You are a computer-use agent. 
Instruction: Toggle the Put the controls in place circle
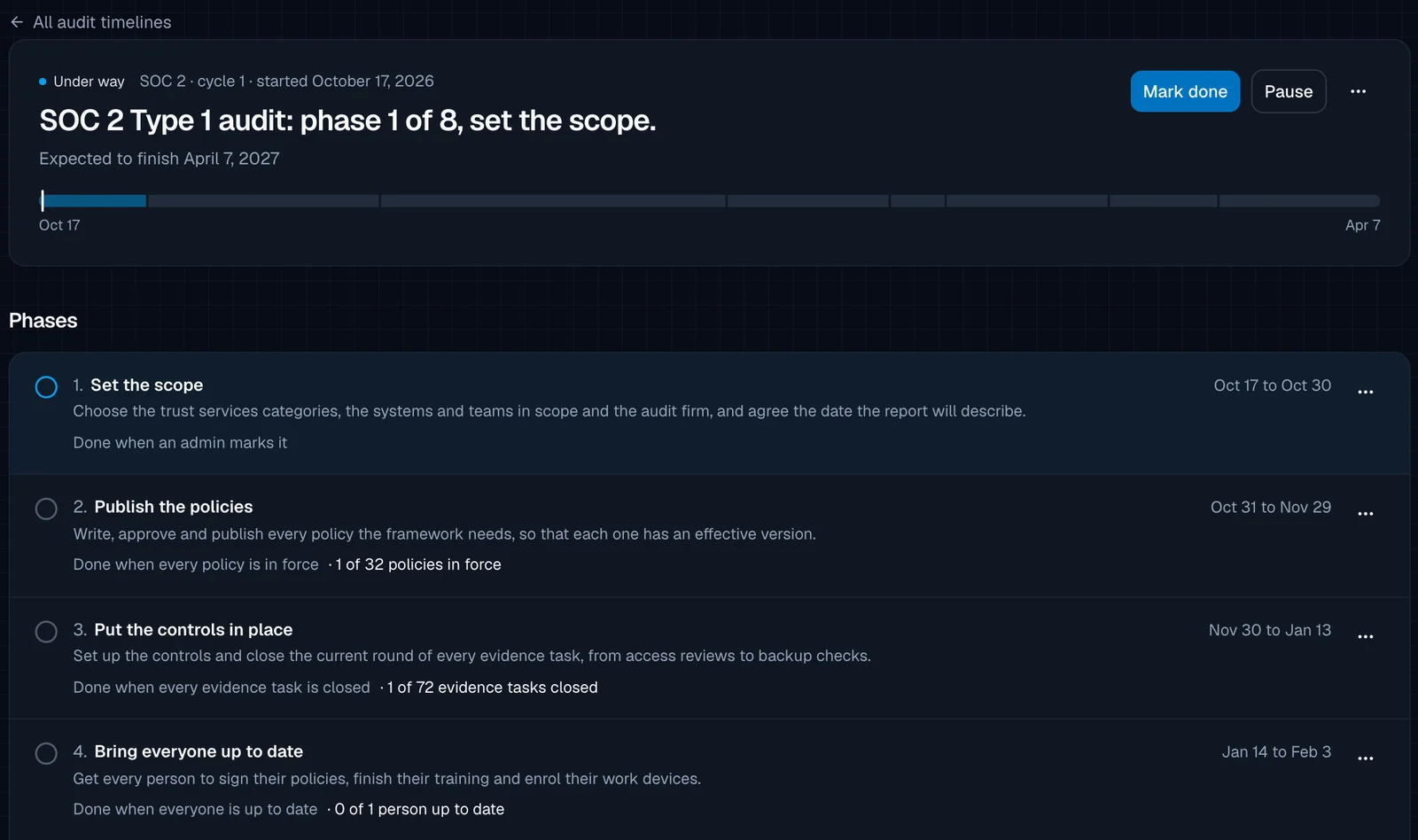pos(46,632)
